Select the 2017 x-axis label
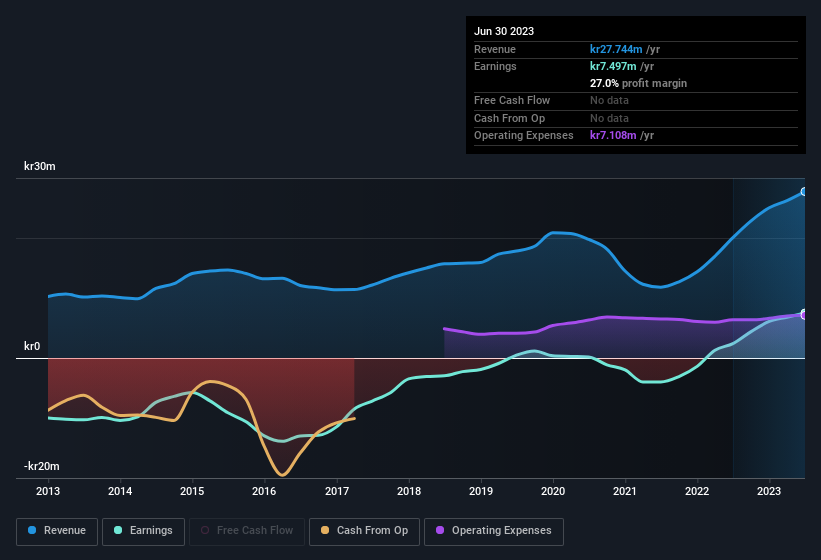 pos(337,491)
